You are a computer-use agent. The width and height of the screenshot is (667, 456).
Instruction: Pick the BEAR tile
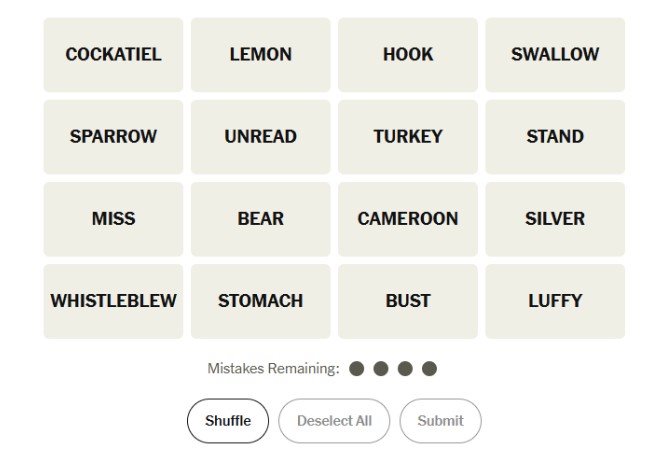point(260,219)
